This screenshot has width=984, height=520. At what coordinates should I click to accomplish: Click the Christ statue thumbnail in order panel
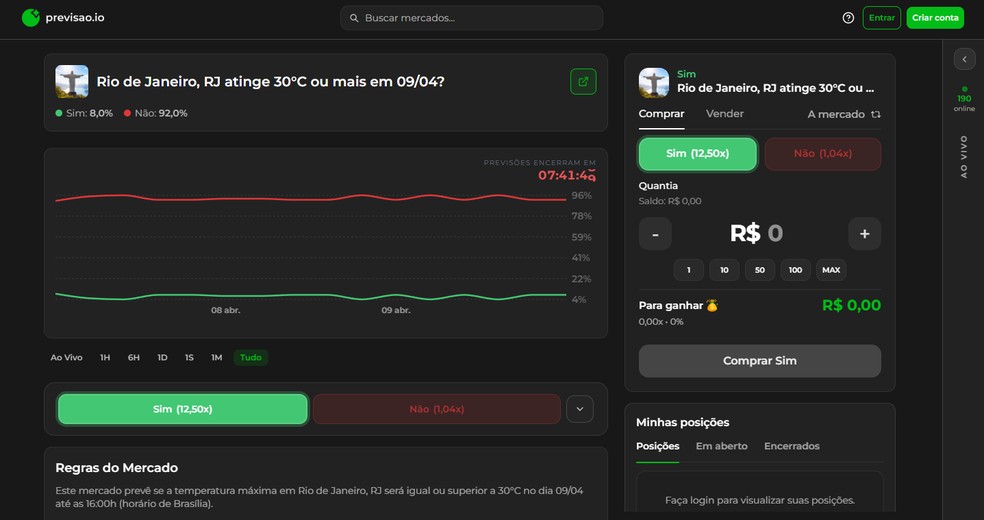tap(654, 82)
